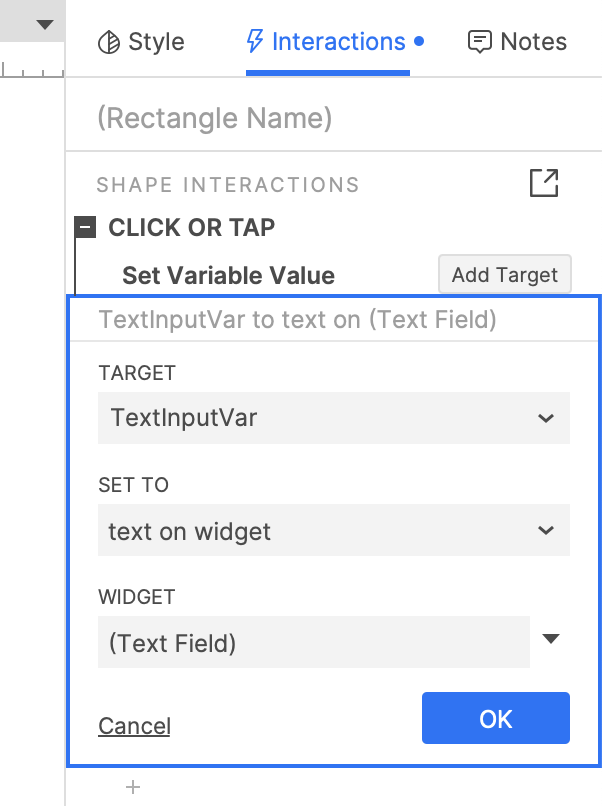
Task: Click the TextInputVar to text summary row
Action: [298, 321]
